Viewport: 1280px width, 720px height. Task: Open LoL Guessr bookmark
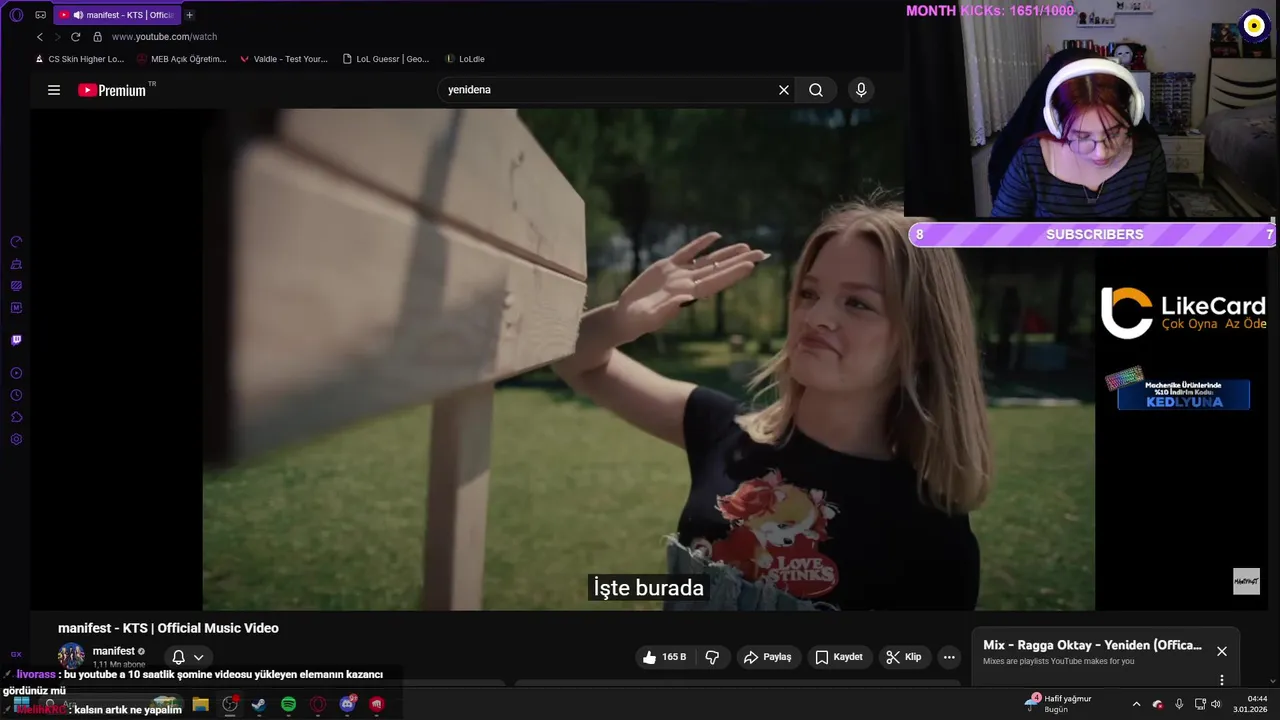coord(386,59)
